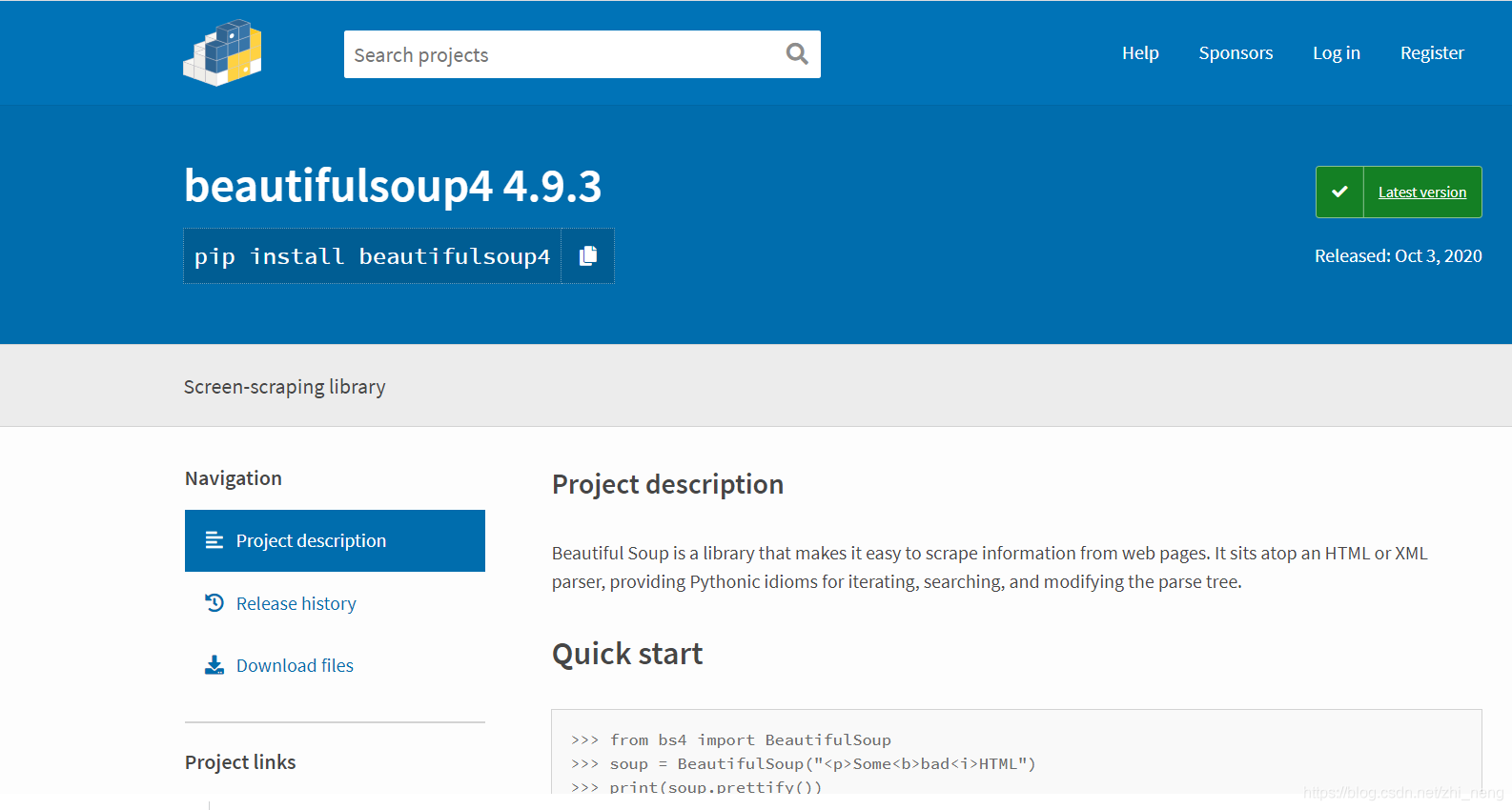Open the Sponsors page
This screenshot has height=810, width=1512.
click(x=1236, y=53)
